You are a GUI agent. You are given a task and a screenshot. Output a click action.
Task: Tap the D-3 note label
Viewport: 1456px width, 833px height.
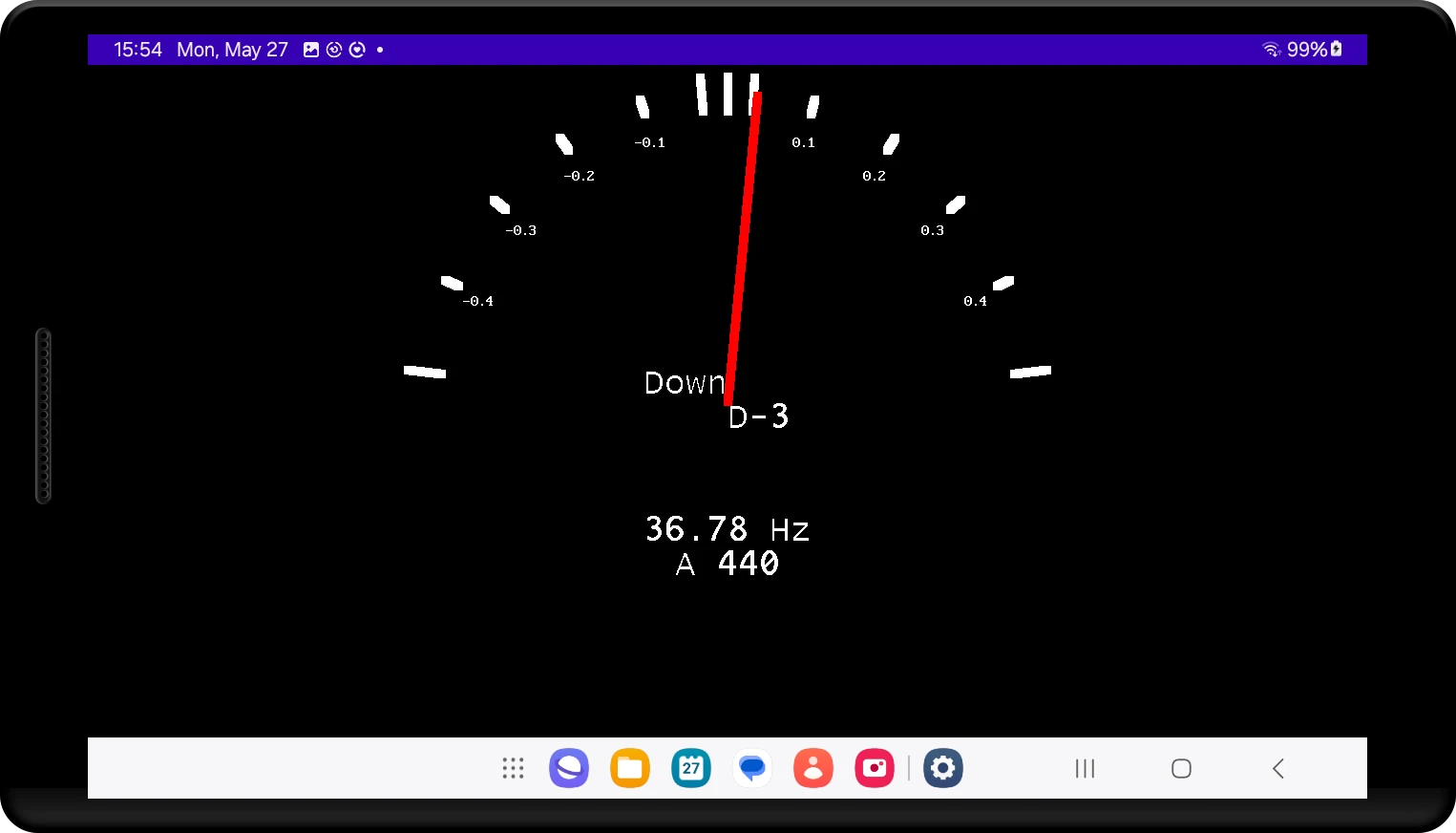coord(759,416)
